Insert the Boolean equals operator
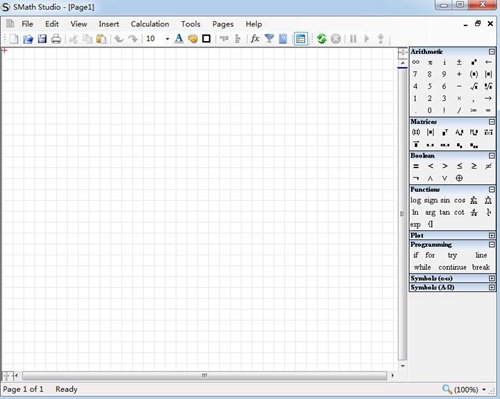The height and width of the screenshot is (399, 500). coord(416,166)
